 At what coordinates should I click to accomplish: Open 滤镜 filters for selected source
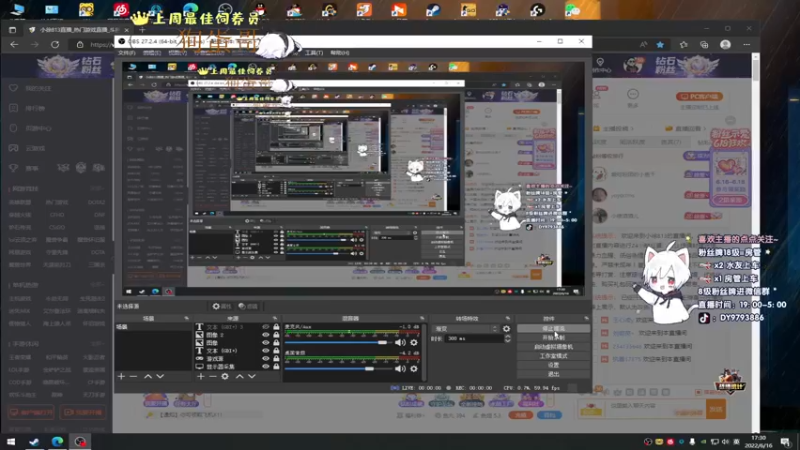point(248,307)
